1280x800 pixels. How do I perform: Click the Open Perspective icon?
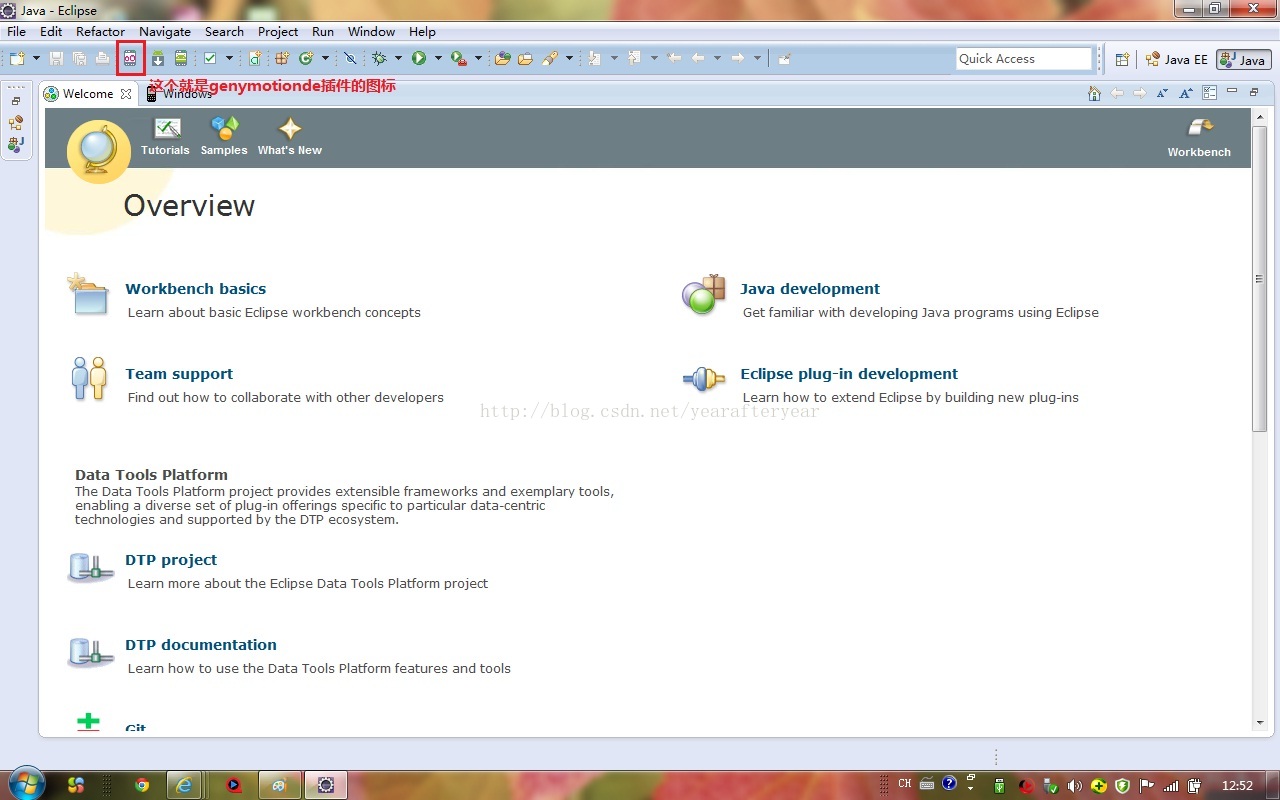click(x=1122, y=60)
